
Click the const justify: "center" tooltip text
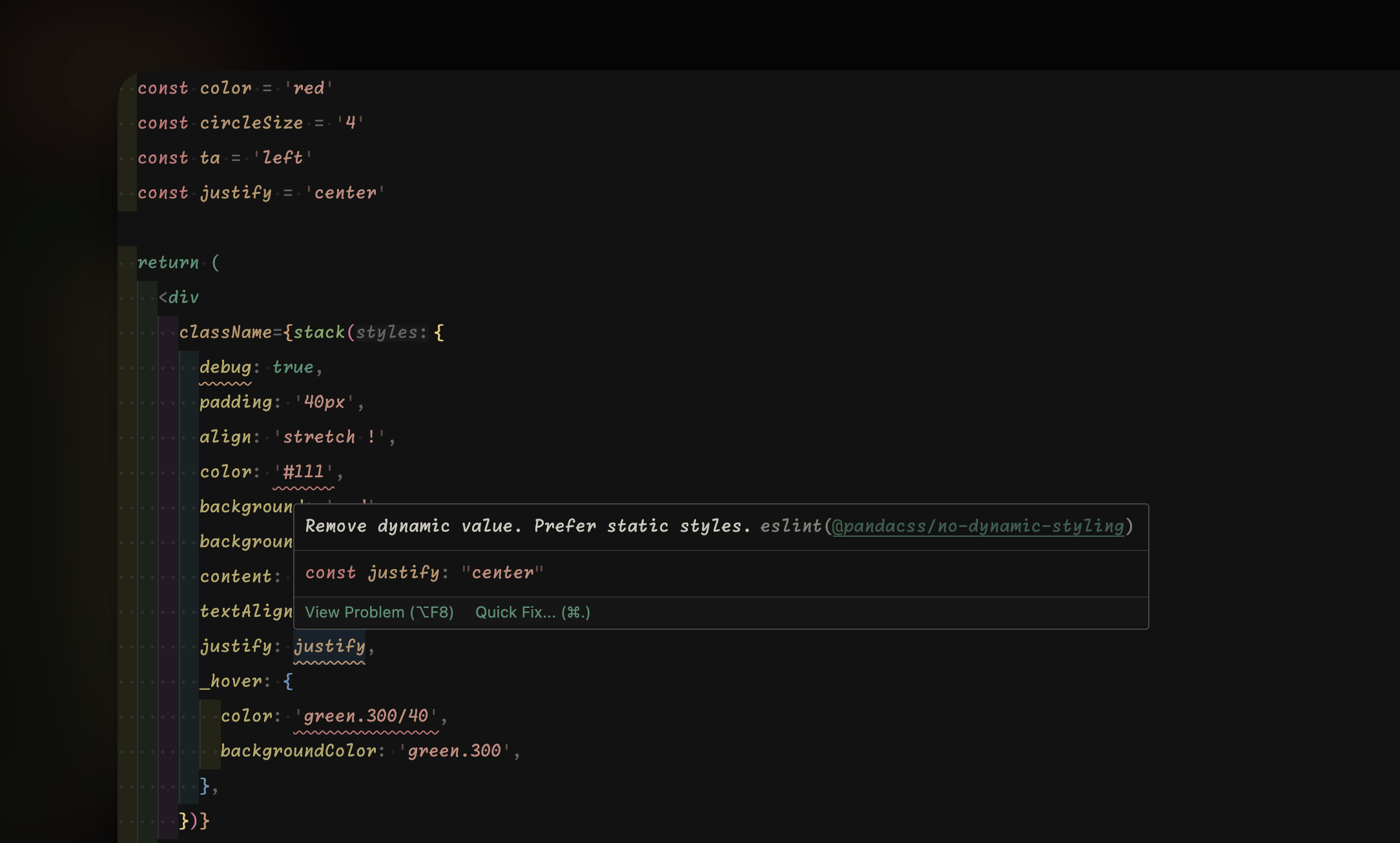coord(424,573)
